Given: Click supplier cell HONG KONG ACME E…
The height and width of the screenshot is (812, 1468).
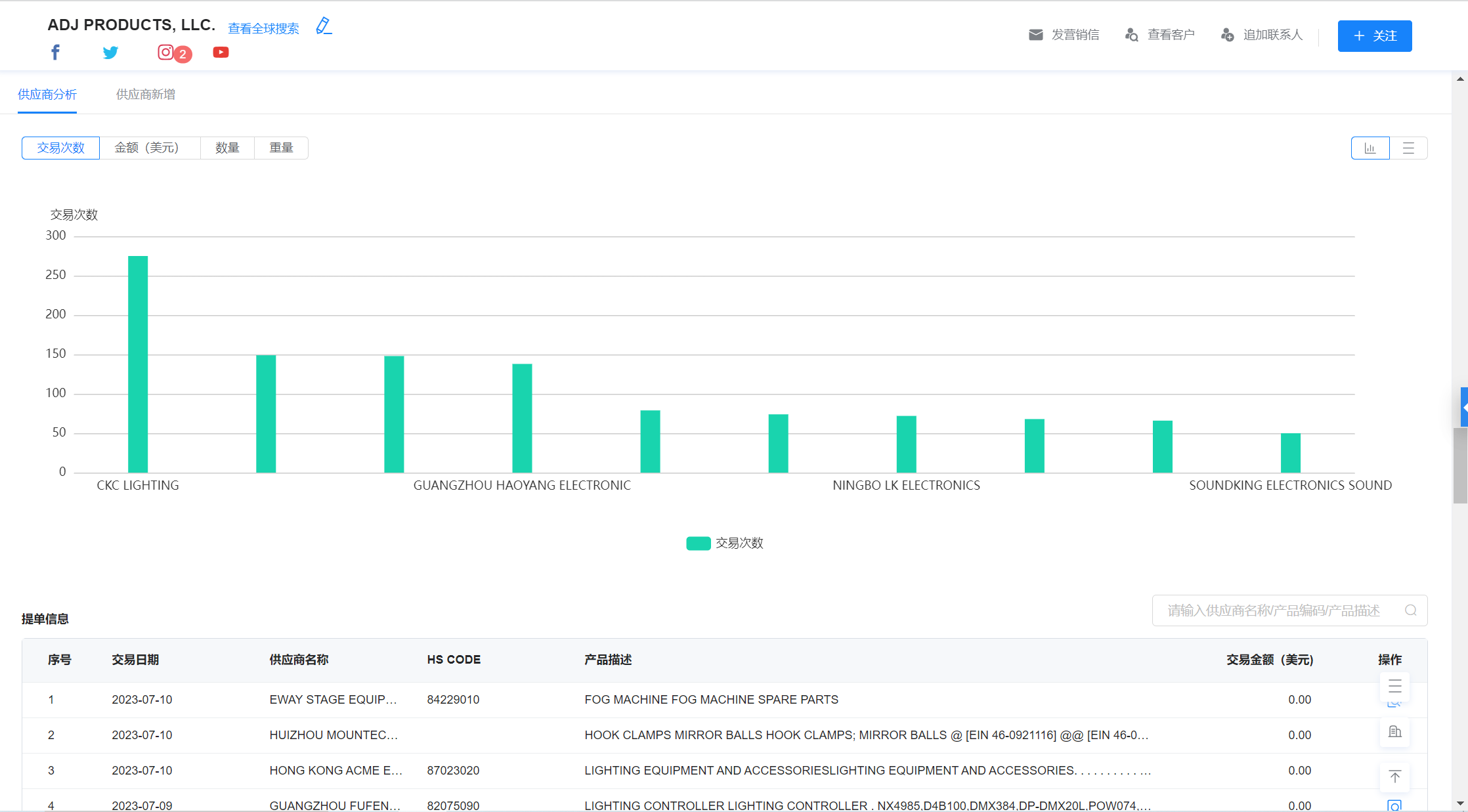Looking at the screenshot, I should pyautogui.click(x=335, y=771).
